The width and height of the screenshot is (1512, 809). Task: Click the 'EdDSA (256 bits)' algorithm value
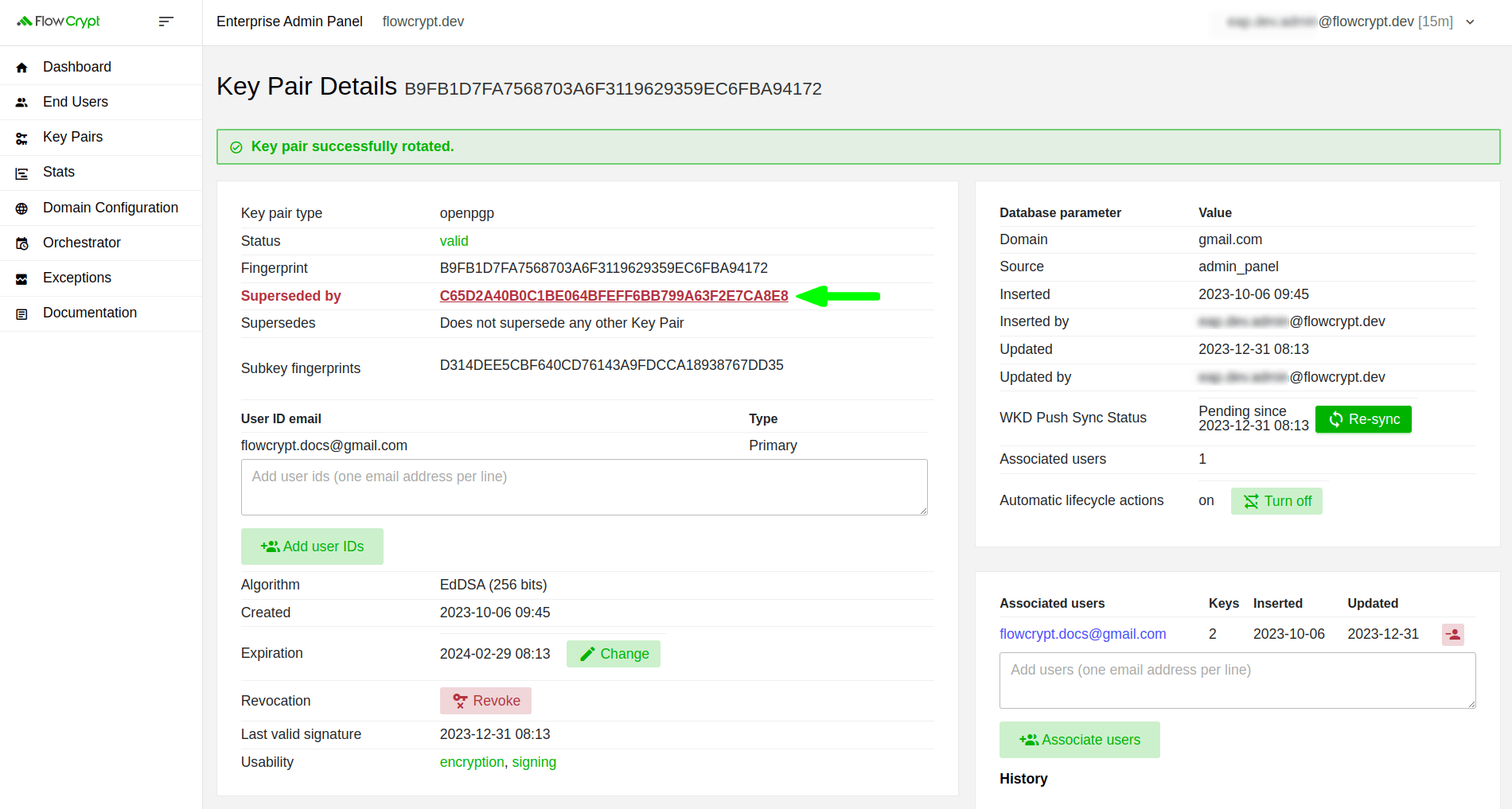pos(493,585)
